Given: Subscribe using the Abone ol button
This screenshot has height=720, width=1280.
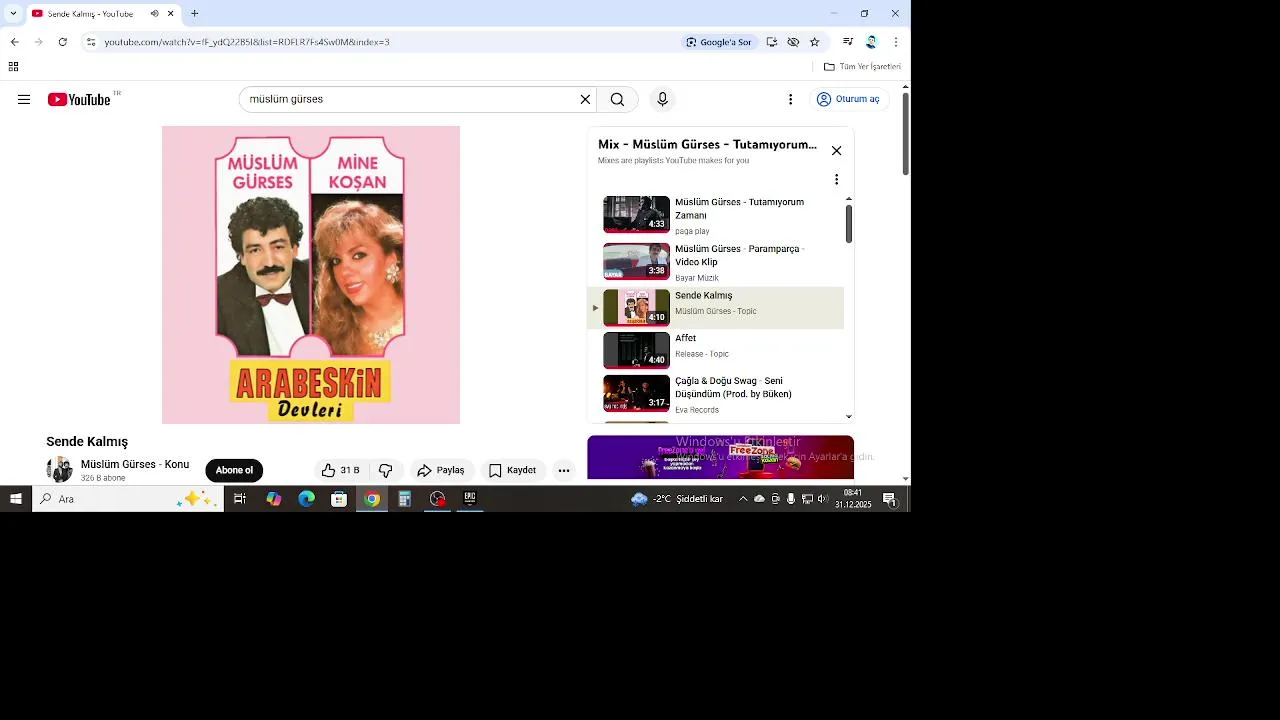Looking at the screenshot, I should [234, 470].
